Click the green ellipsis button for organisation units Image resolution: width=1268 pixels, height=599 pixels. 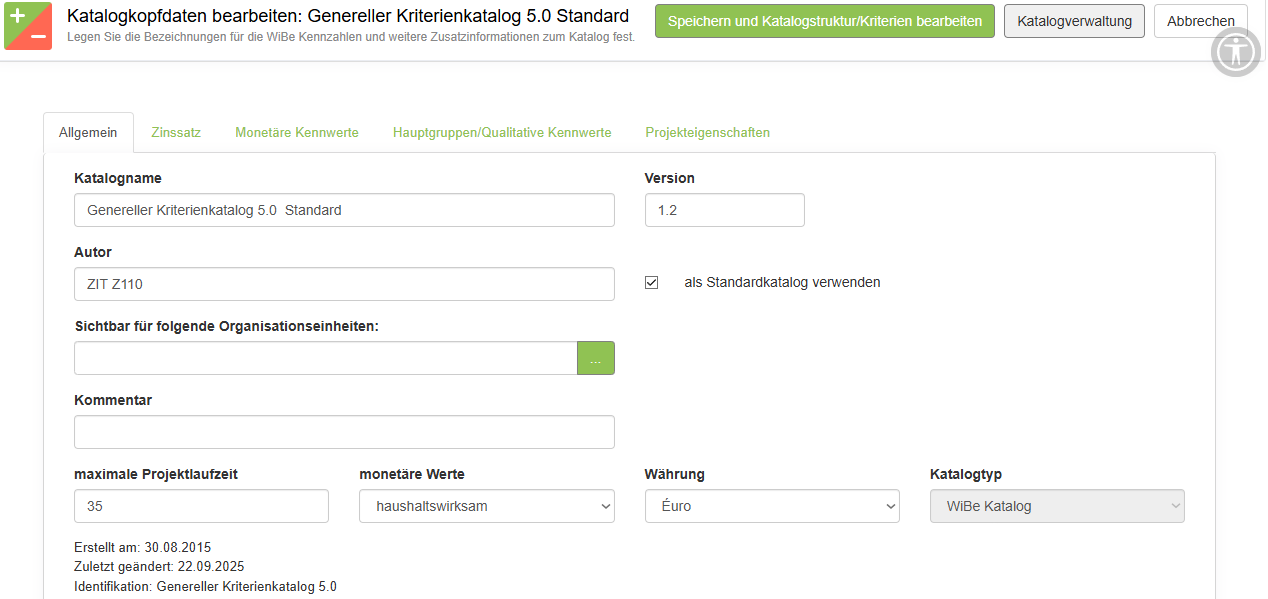tap(595, 358)
